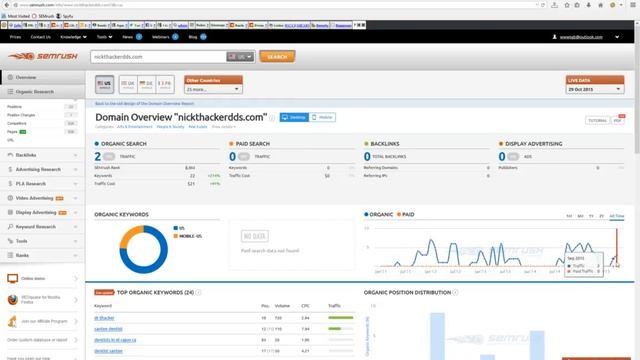Open the top Tools menu dropdown
Image resolution: width=640 pixels, height=360 pixels.
[x=104, y=37]
